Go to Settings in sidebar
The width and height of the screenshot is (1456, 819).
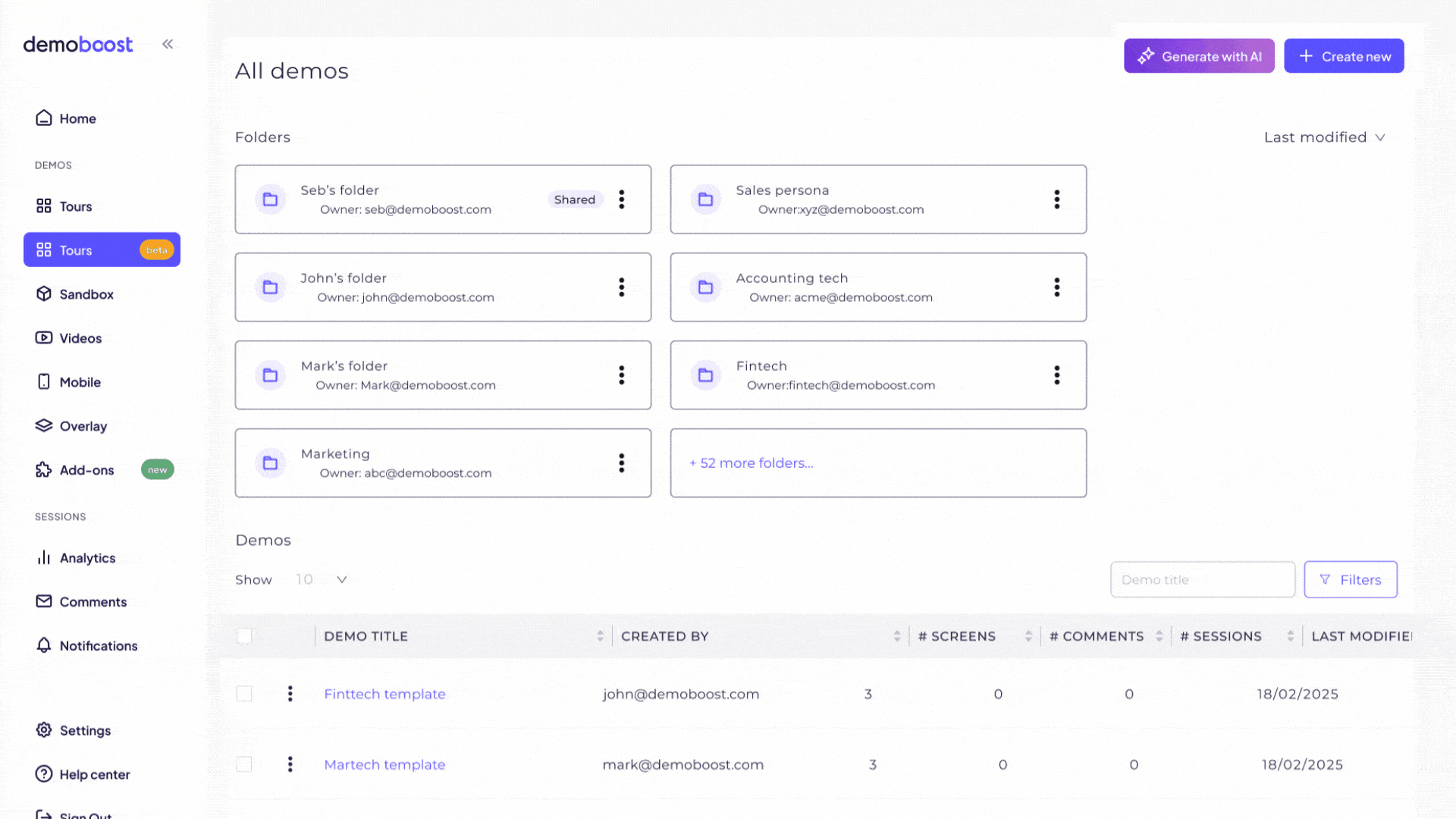coord(85,730)
